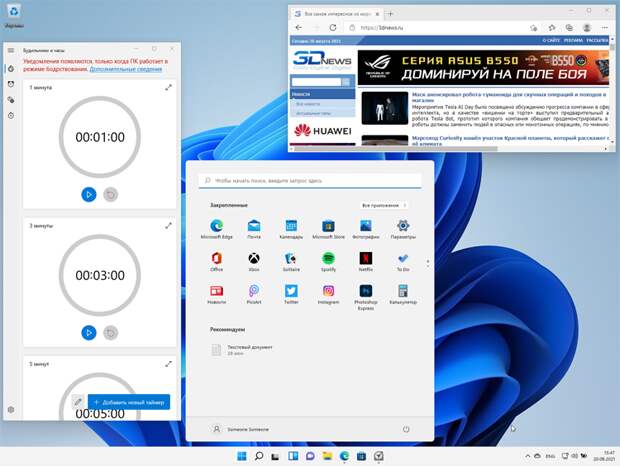Open taskbar Search
The height and width of the screenshot is (466, 620).
[x=259, y=456]
